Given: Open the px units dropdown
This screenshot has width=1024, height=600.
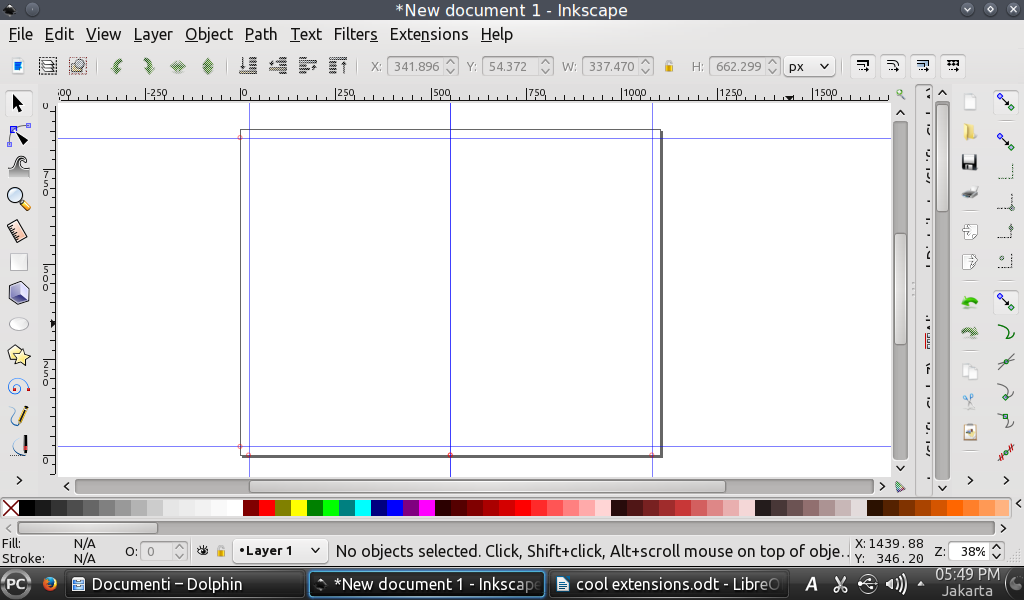Looking at the screenshot, I should click(x=809, y=67).
